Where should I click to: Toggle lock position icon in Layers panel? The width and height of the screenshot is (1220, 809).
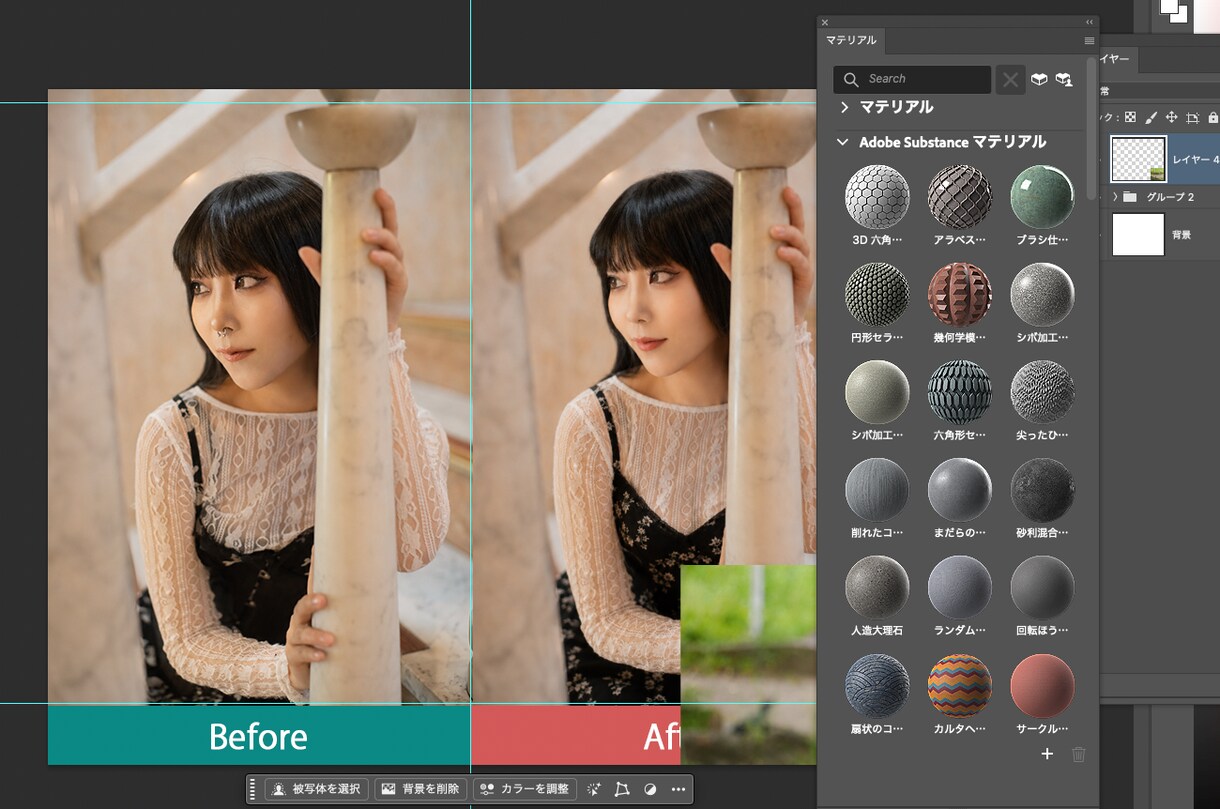click(1171, 117)
